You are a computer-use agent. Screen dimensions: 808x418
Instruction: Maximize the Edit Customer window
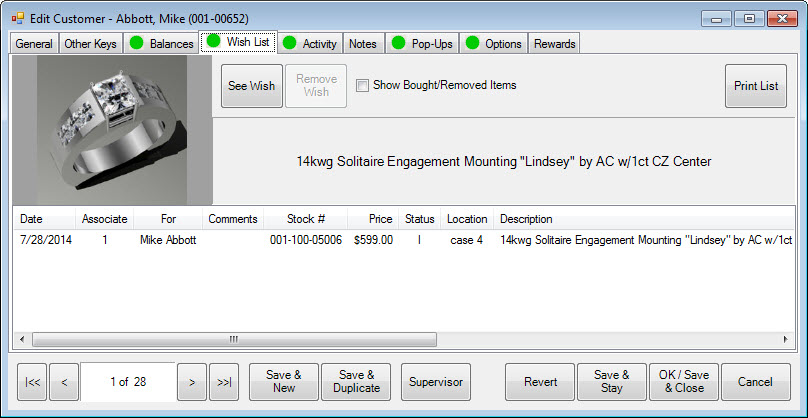click(x=750, y=18)
